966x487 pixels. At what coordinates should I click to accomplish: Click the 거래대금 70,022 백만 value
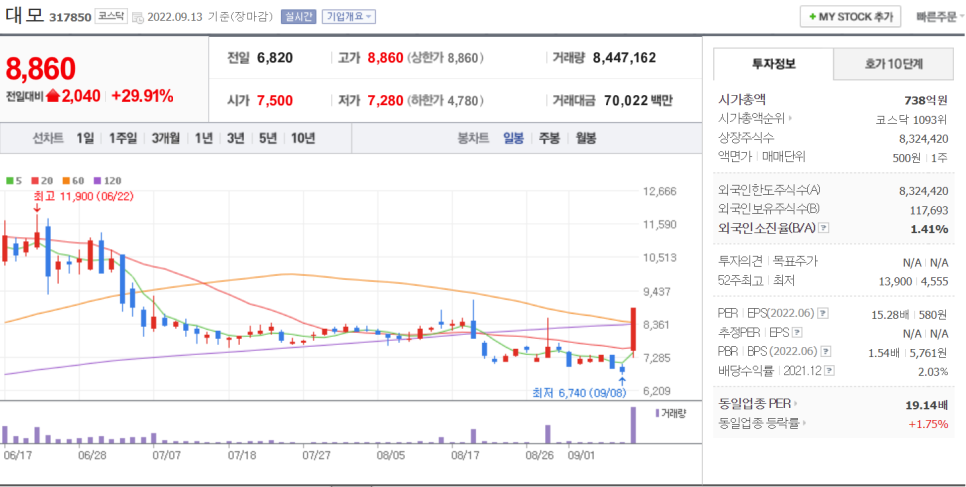pos(638,100)
